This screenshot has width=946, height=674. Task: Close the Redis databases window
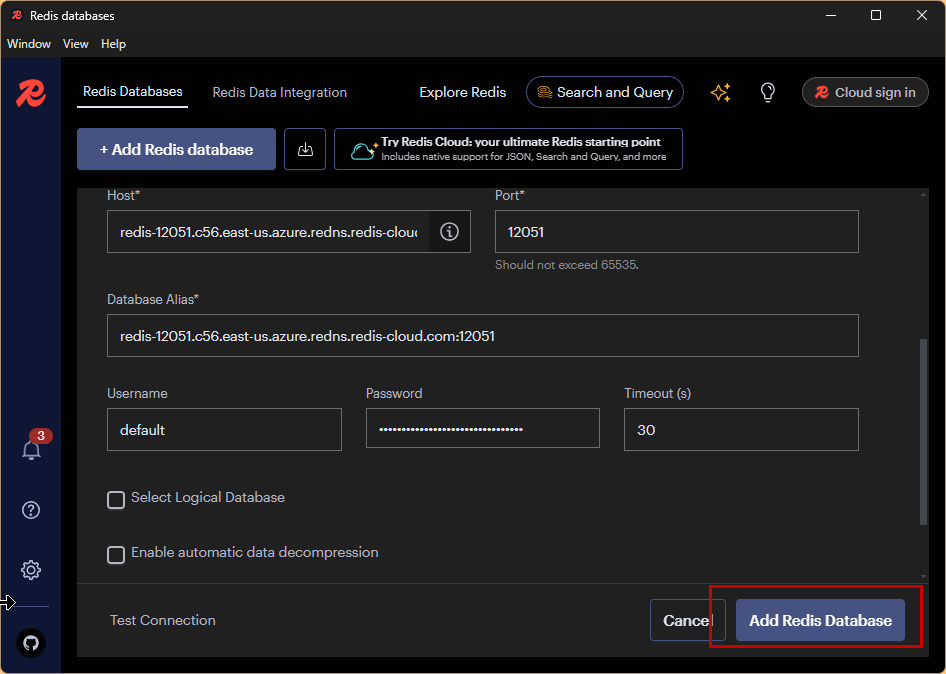click(922, 15)
